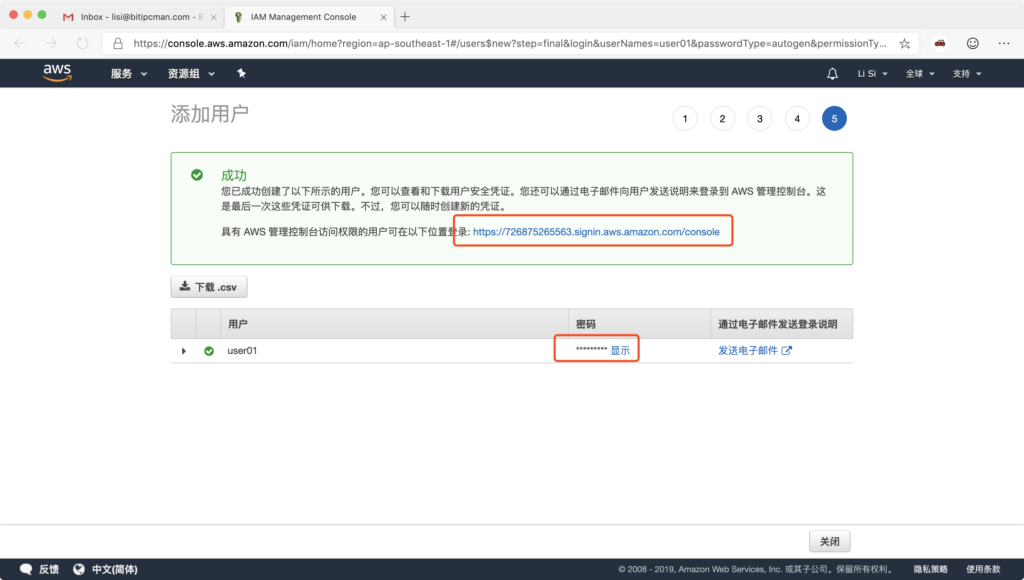Select current wizard step 5

coord(834,118)
